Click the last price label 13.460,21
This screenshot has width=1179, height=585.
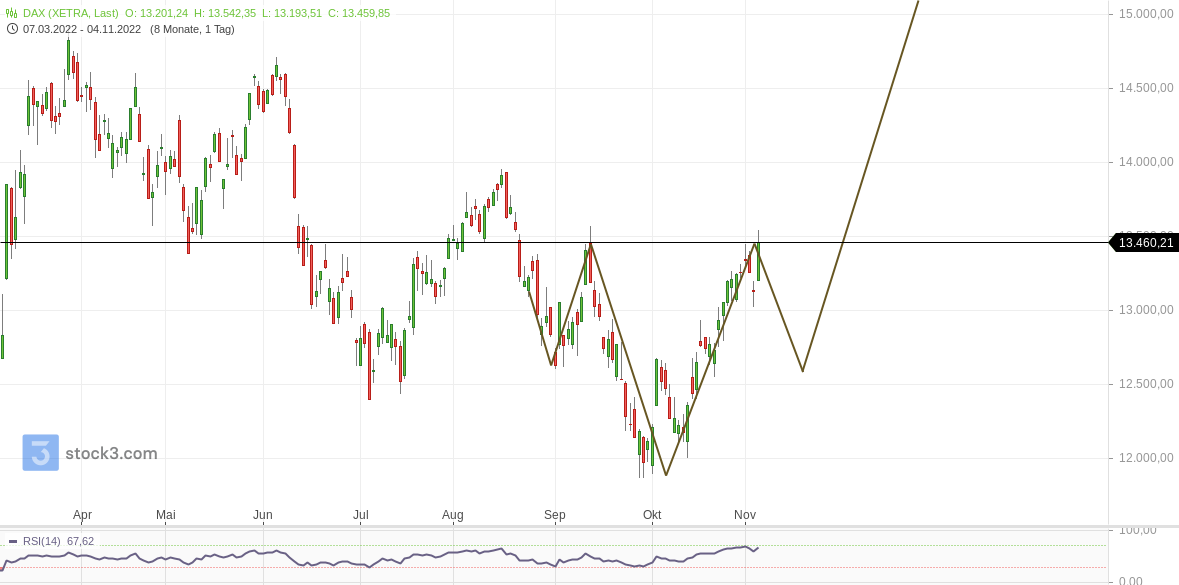[1147, 242]
